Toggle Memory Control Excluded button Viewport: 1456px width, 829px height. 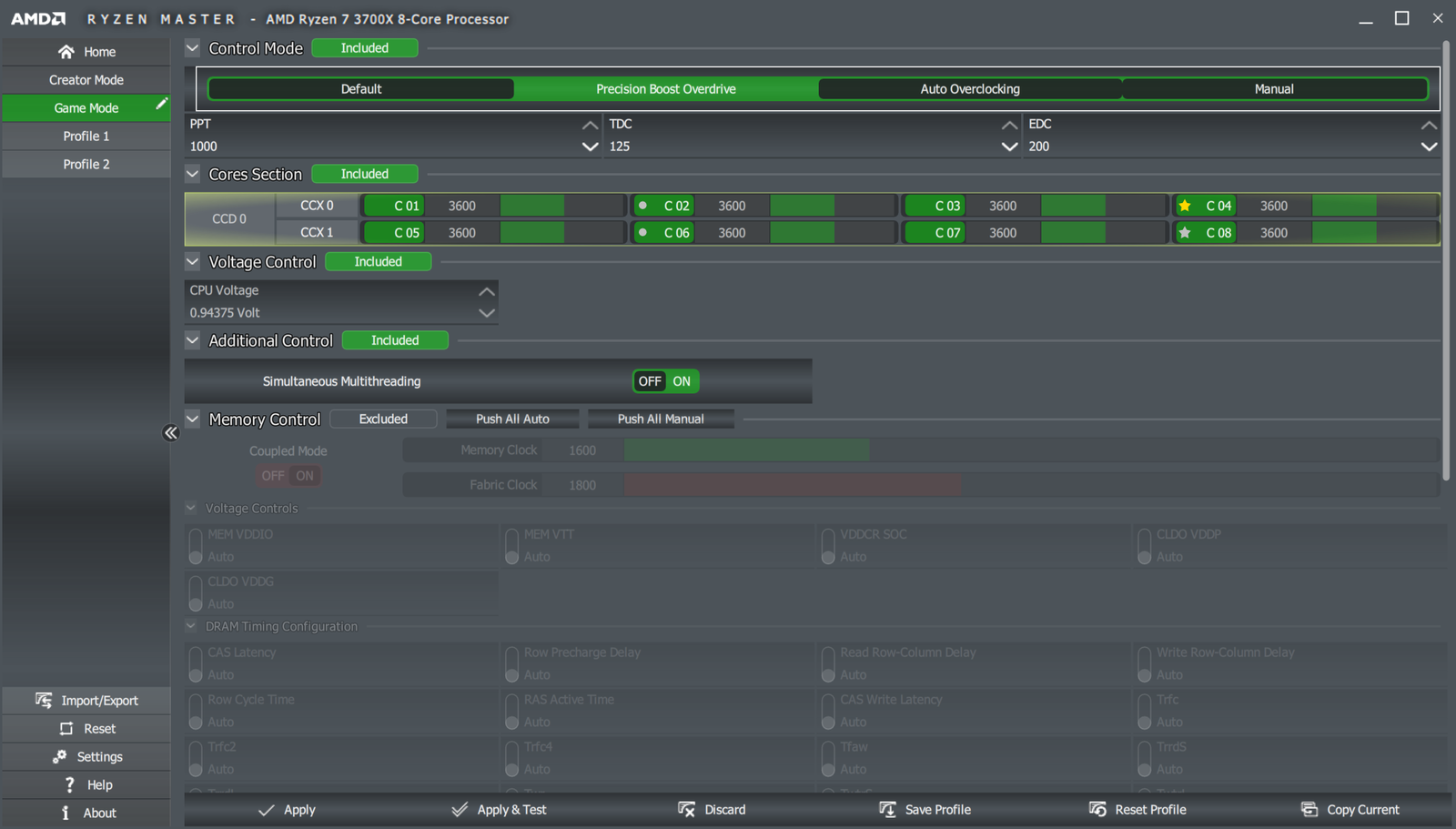pyautogui.click(x=383, y=419)
